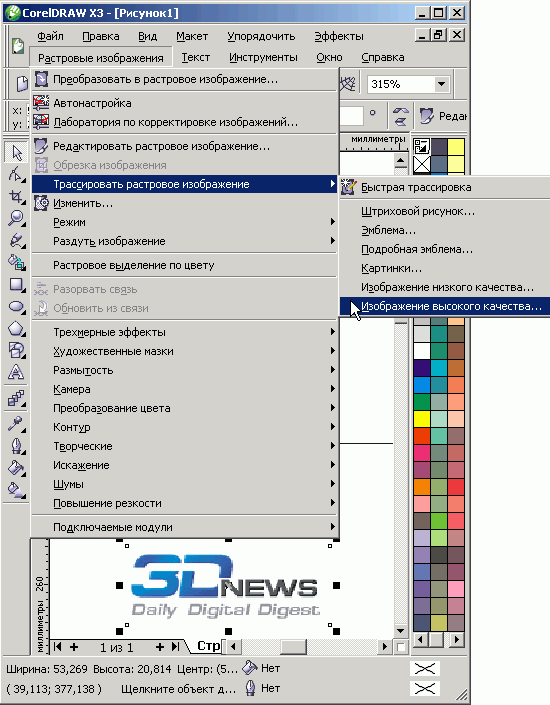Click the no-color X swatch in palette
The width and height of the screenshot is (550, 705).
click(x=422, y=165)
